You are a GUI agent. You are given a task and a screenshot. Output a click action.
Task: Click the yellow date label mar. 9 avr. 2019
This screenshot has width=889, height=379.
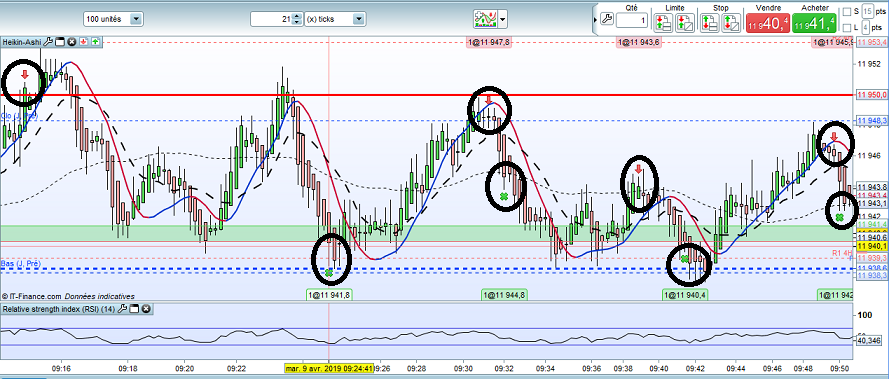click(329, 367)
